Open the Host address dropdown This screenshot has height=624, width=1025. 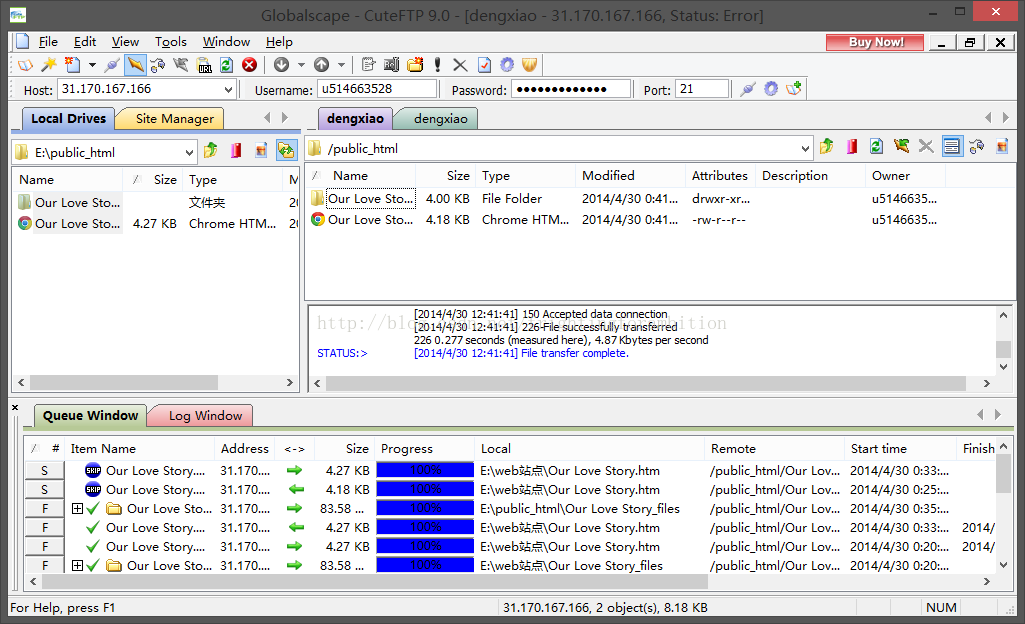(x=228, y=90)
